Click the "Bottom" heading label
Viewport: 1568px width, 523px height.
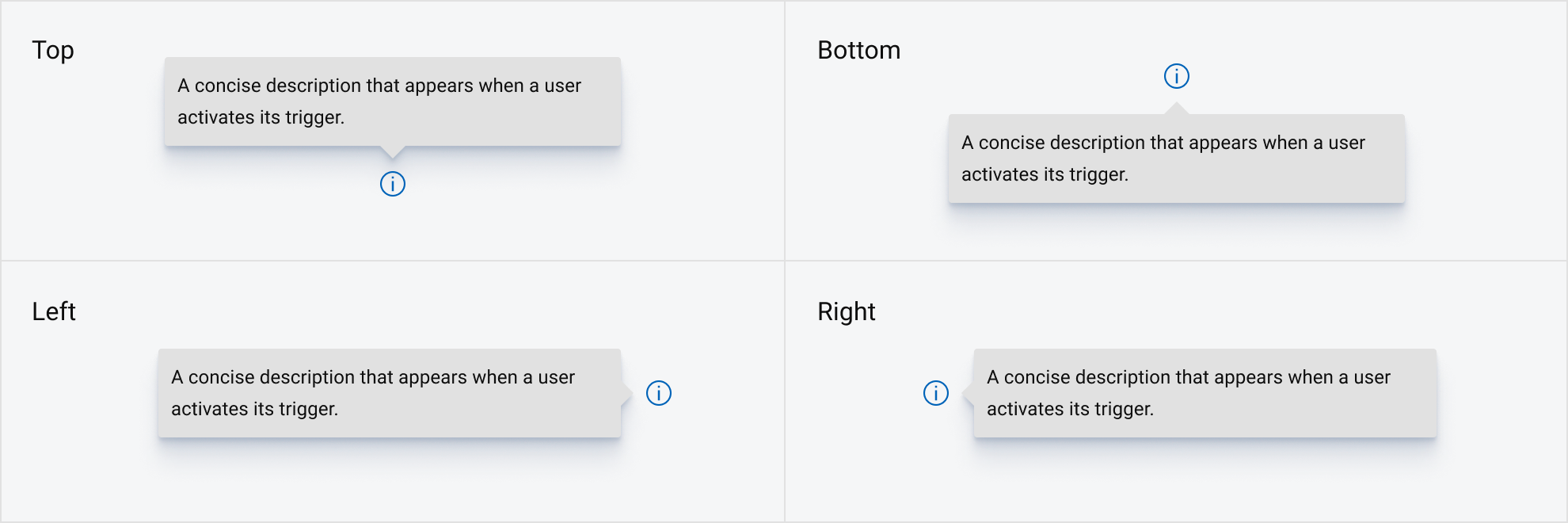[x=859, y=50]
